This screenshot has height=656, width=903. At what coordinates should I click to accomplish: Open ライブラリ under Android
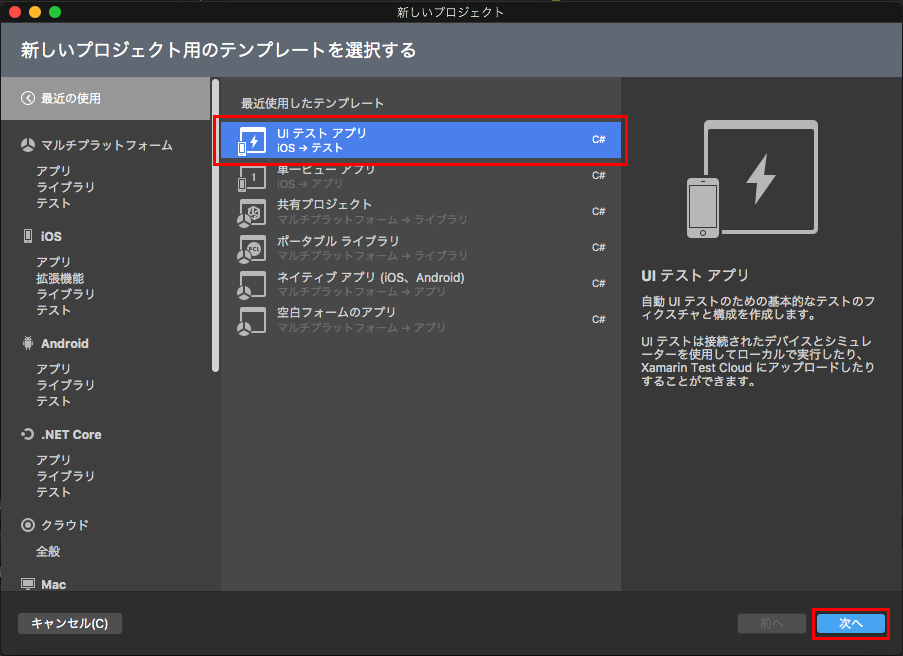click(x=66, y=385)
